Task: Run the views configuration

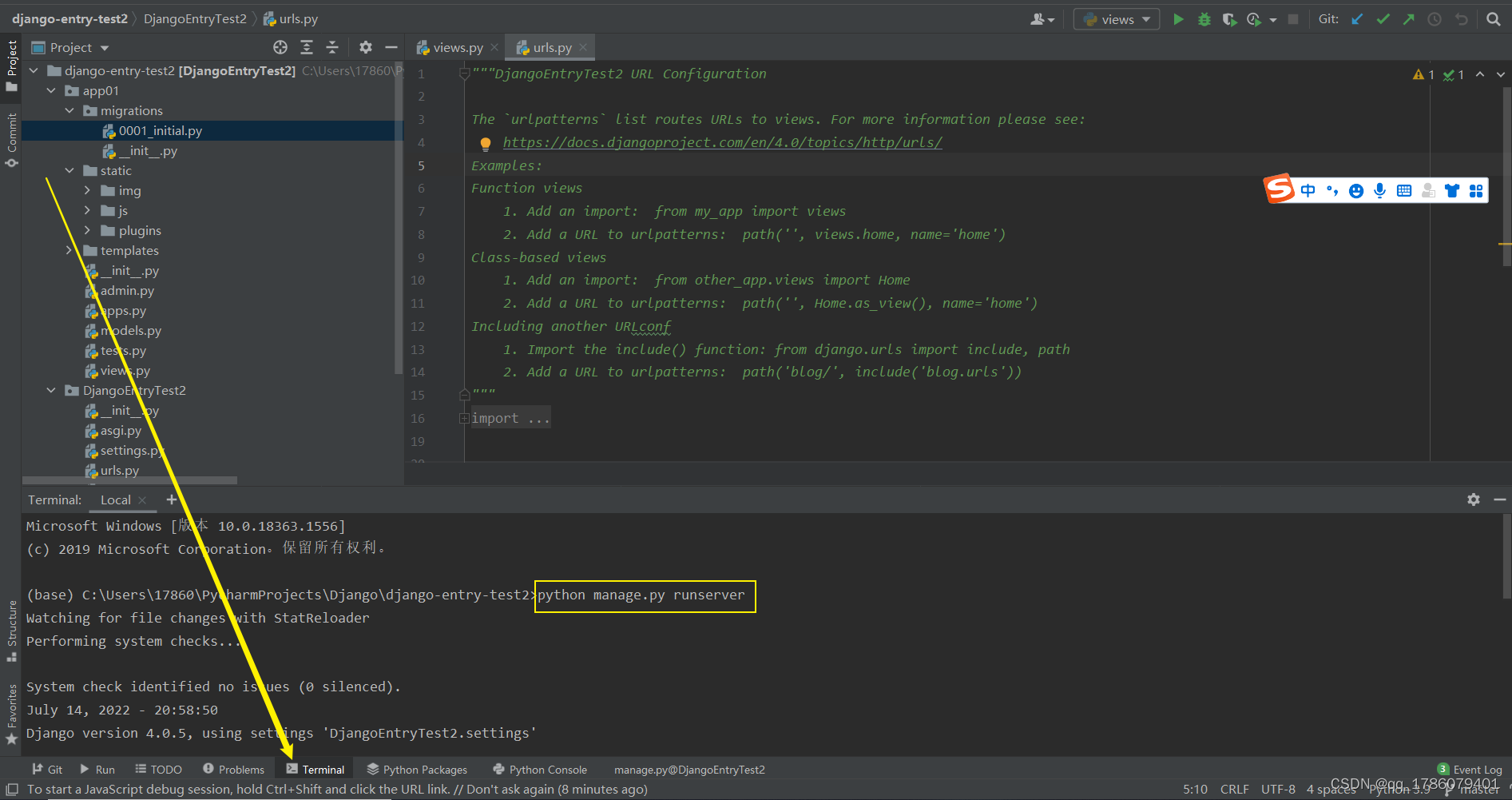Action: (1179, 18)
